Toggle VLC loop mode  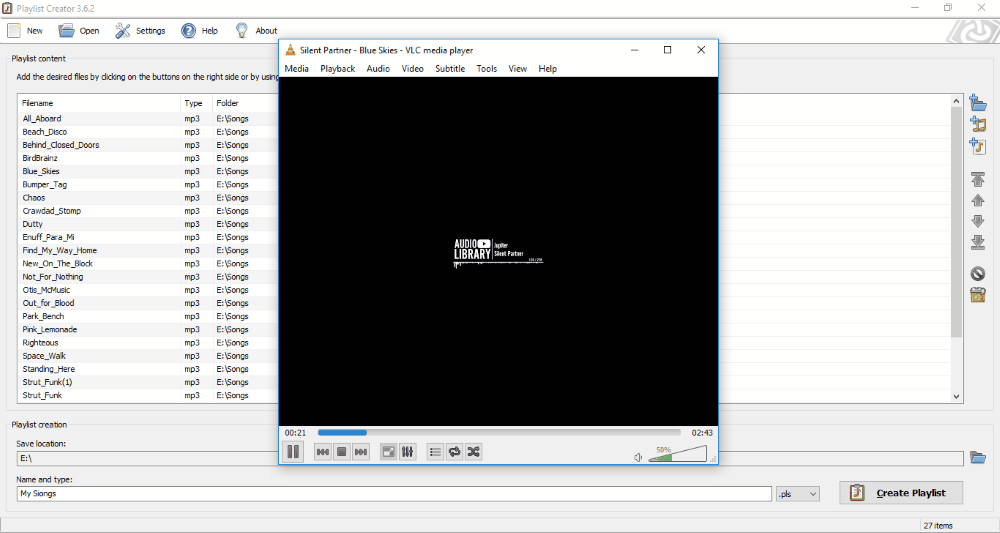pyautogui.click(x=454, y=451)
